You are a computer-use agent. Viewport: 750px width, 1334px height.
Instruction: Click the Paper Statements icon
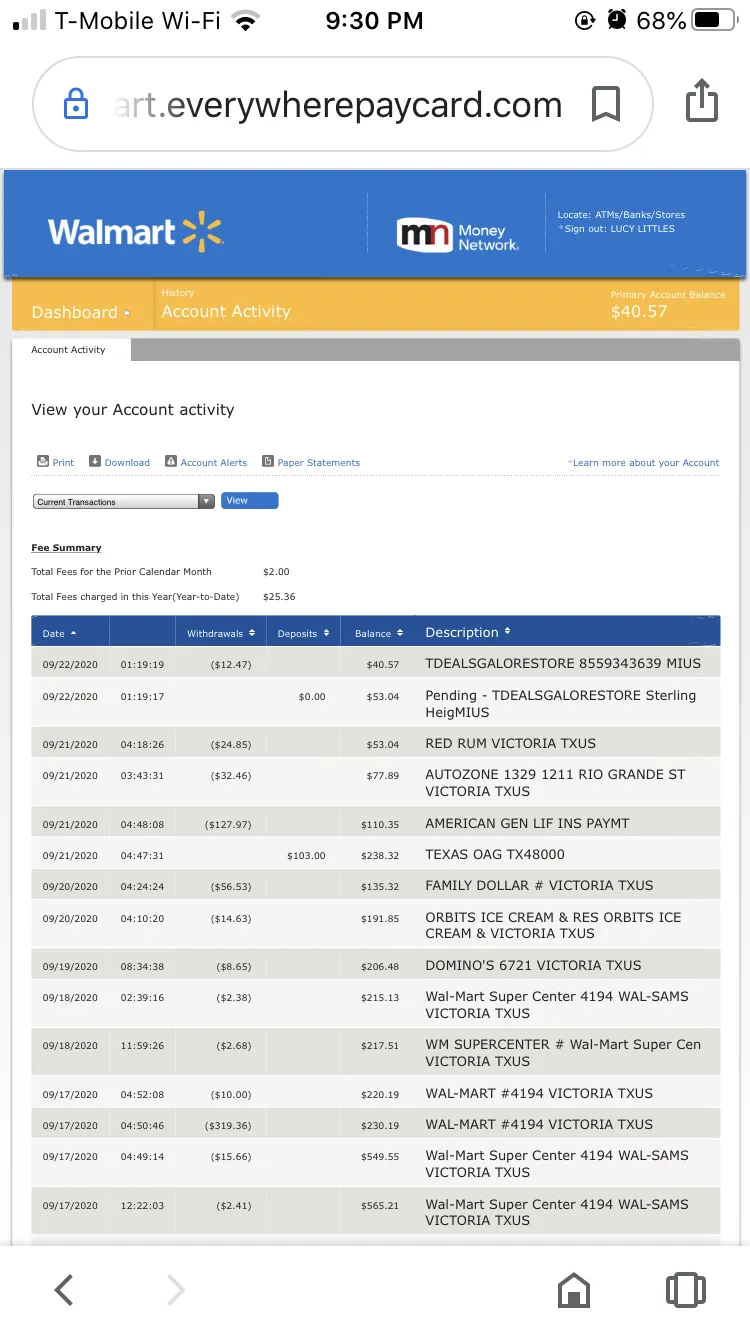(x=268, y=462)
